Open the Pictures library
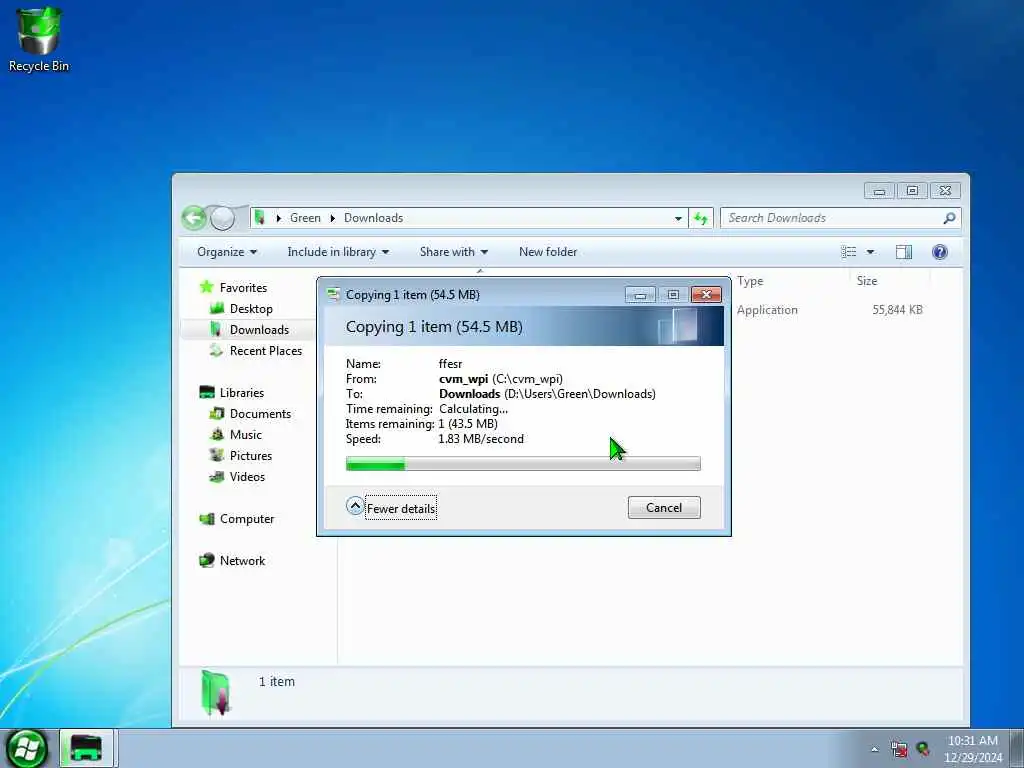The height and width of the screenshot is (768, 1024). pyautogui.click(x=251, y=456)
